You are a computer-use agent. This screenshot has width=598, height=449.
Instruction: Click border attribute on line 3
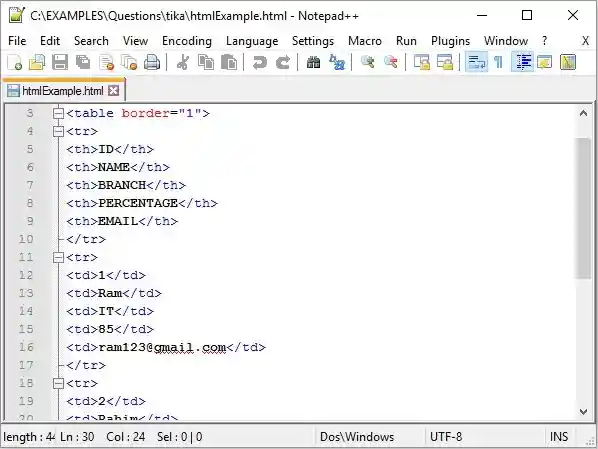point(146,113)
